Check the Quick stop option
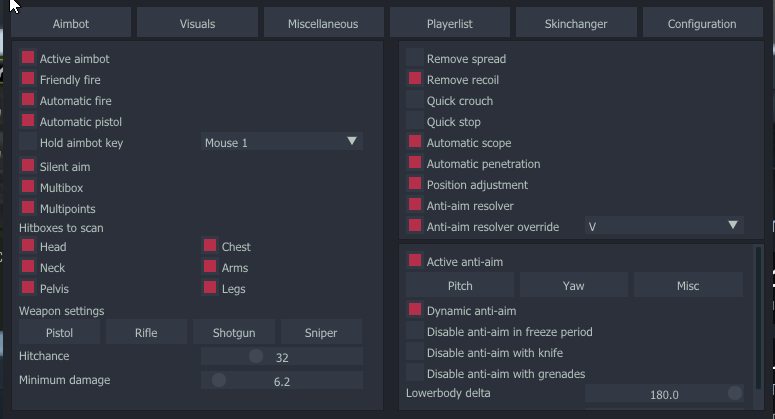The width and height of the screenshot is (775, 419). [415, 121]
